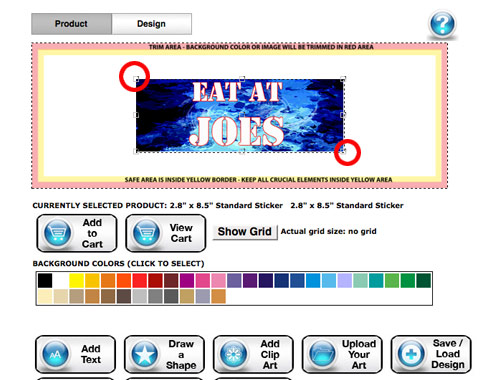The width and height of the screenshot is (482, 380).
Task: Pick the black background color swatch
Action: [x=45, y=280]
